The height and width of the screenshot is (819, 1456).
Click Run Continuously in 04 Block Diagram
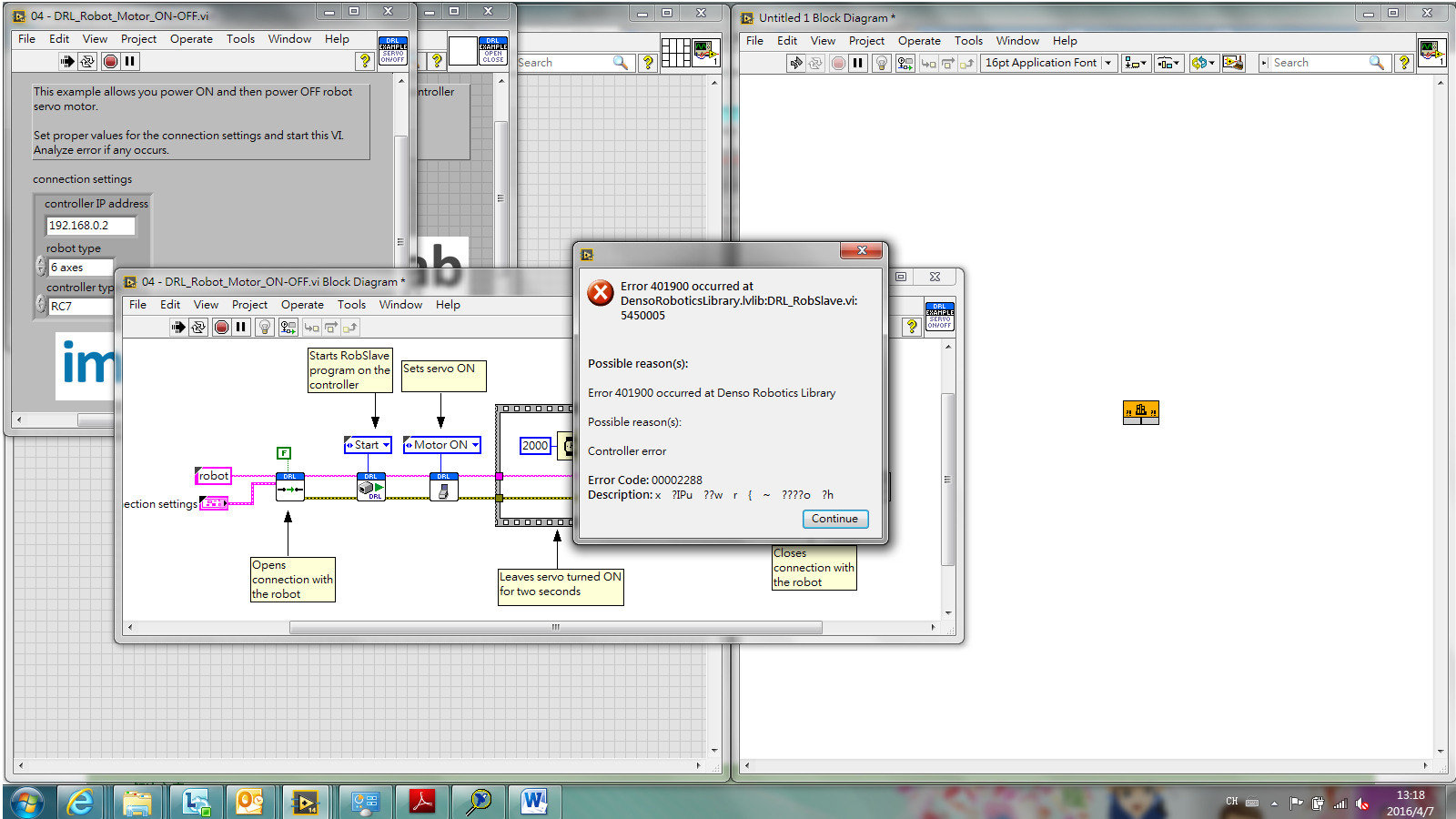tap(198, 327)
